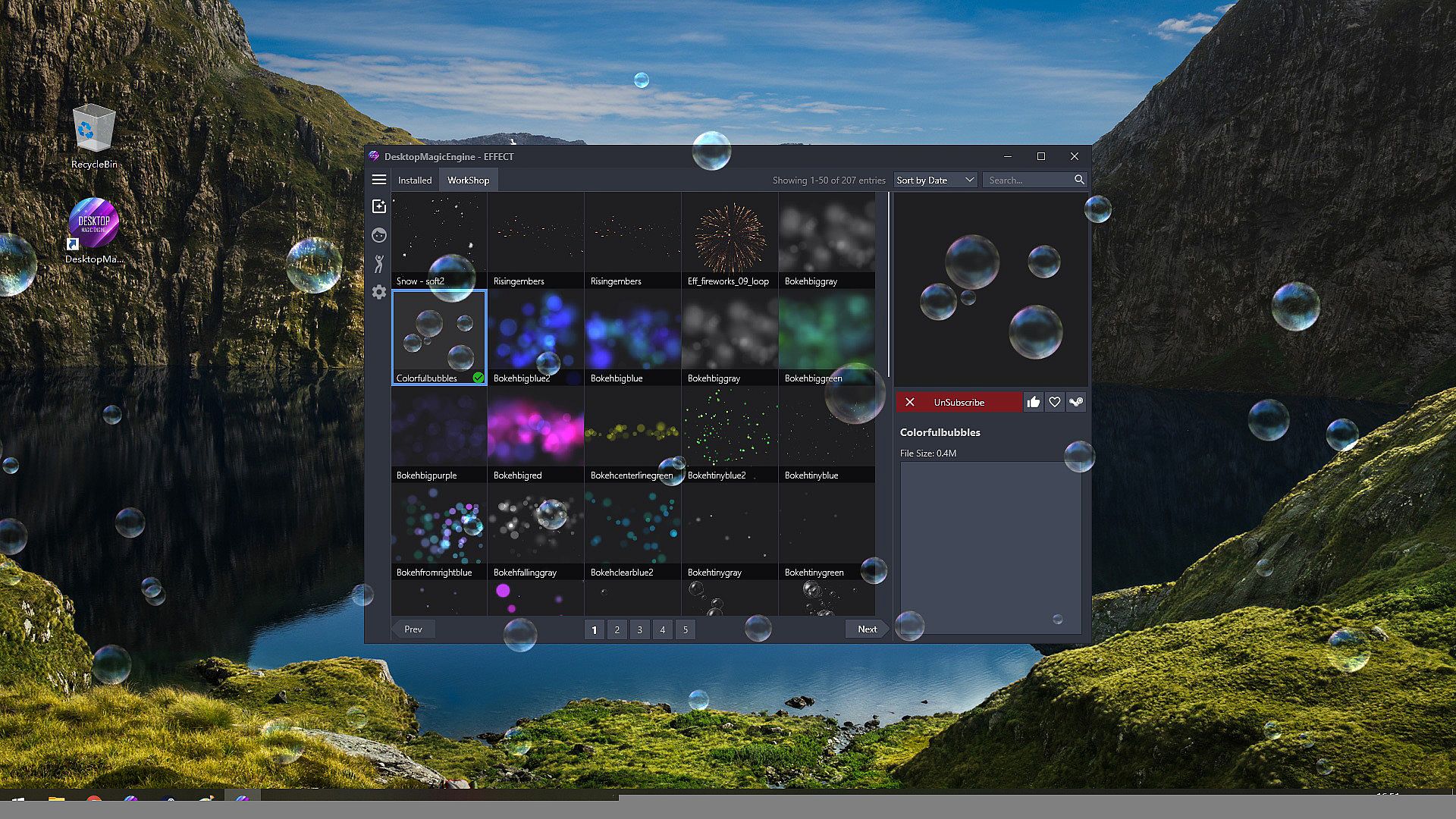Viewport: 1456px width, 819px height.
Task: Click the sparkle effect sidebar icon
Action: 379,206
